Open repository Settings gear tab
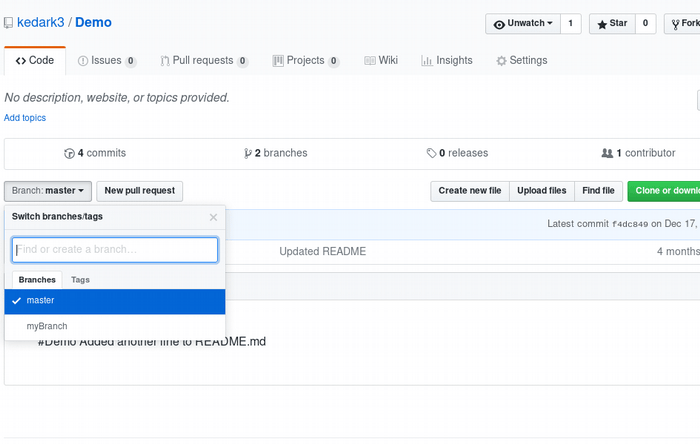This screenshot has height=444, width=700. pyautogui.click(x=522, y=60)
